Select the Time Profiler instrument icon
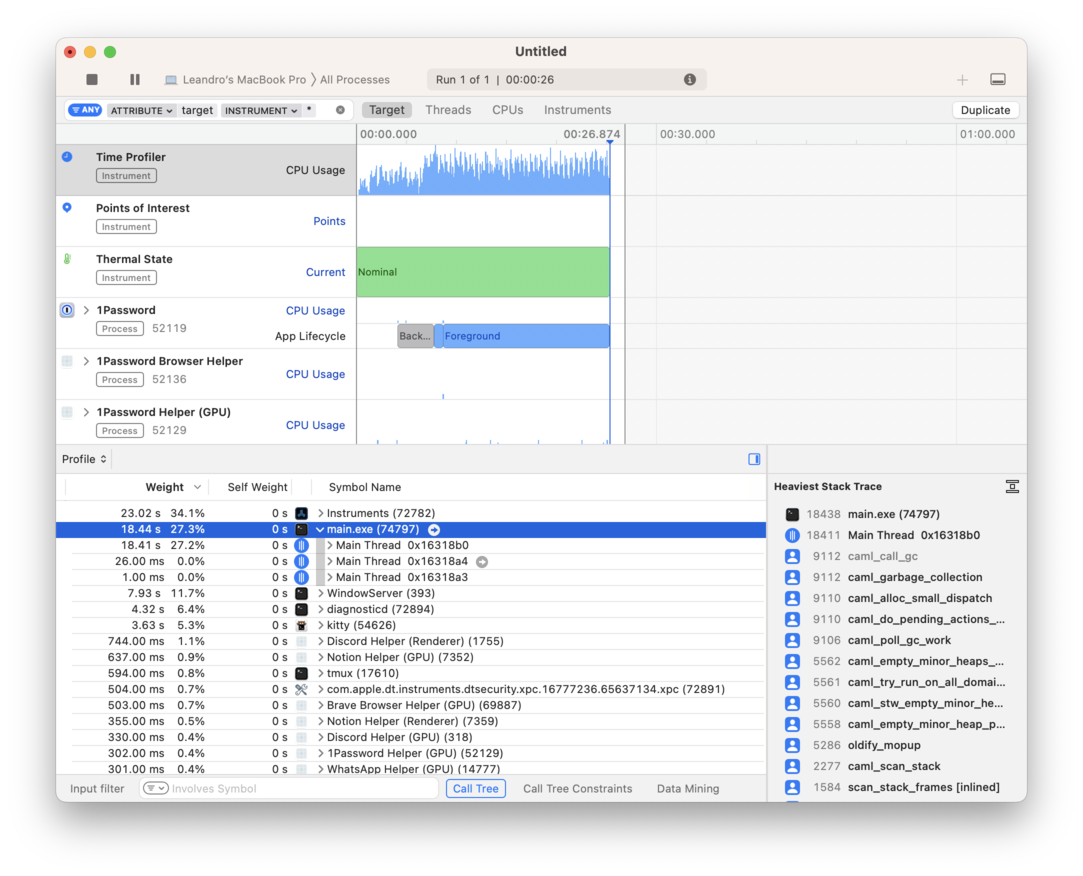The height and width of the screenshot is (876, 1083). pyautogui.click(x=67, y=157)
